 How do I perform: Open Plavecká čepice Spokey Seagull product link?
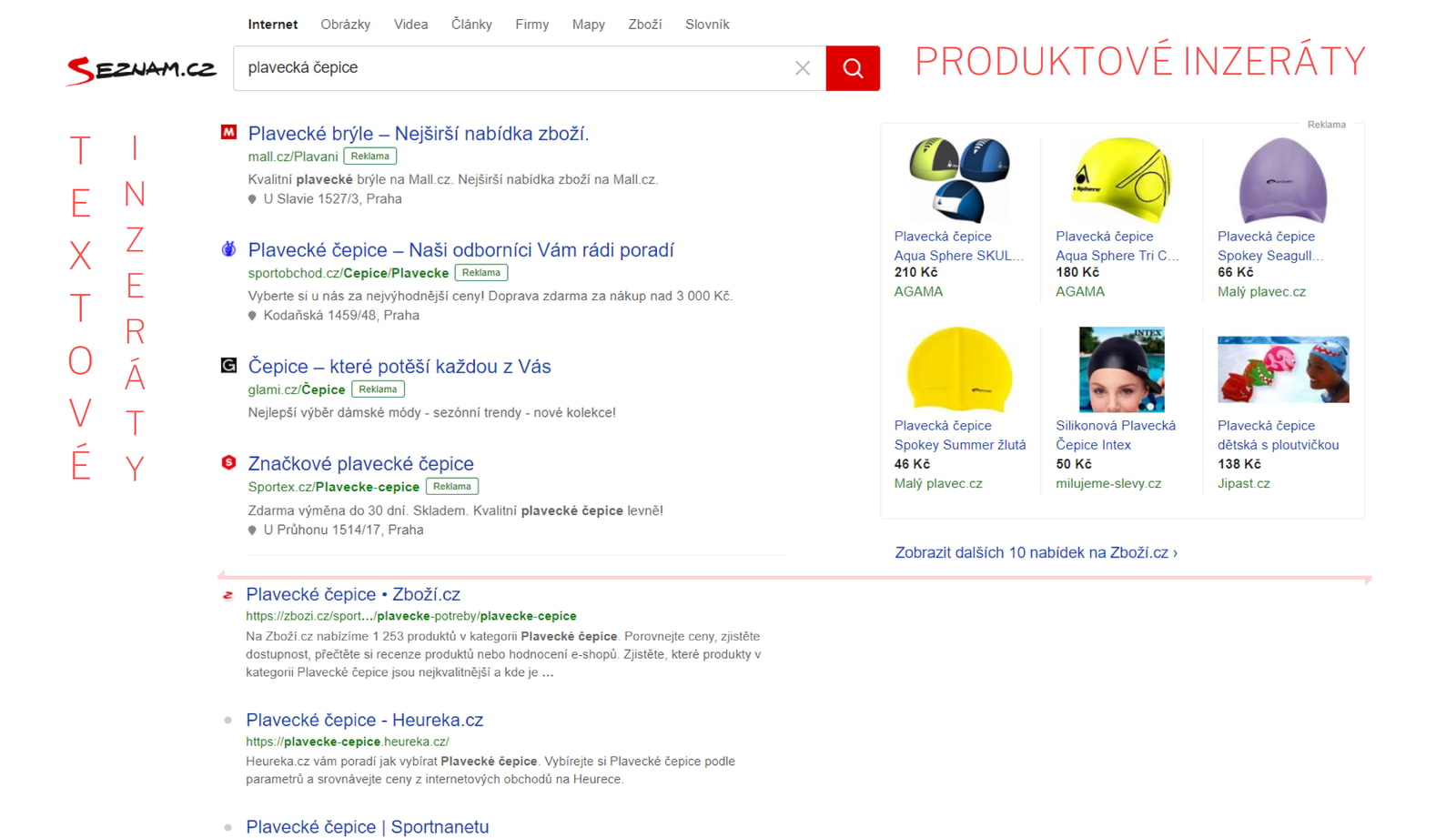coord(1270,246)
